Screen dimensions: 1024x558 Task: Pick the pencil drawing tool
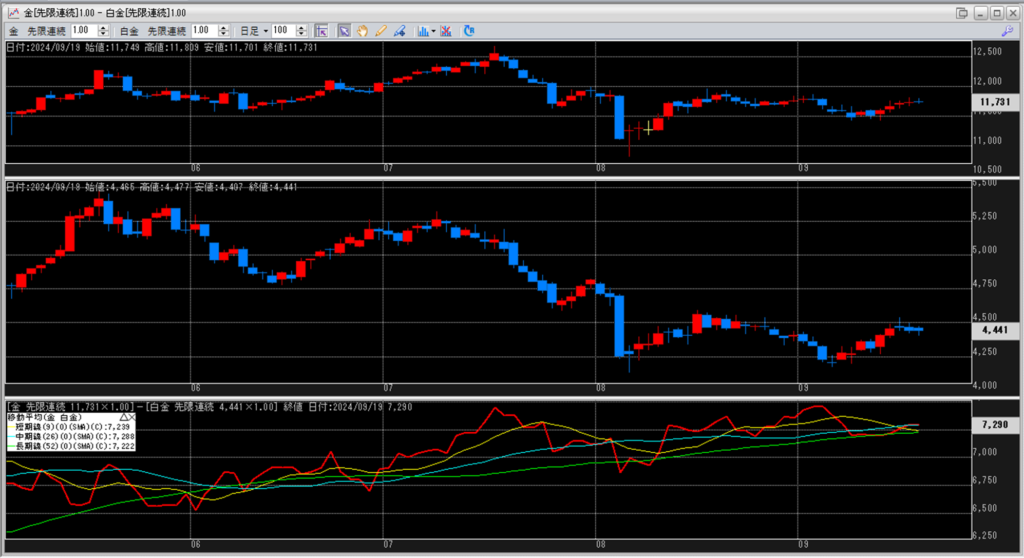click(380, 30)
